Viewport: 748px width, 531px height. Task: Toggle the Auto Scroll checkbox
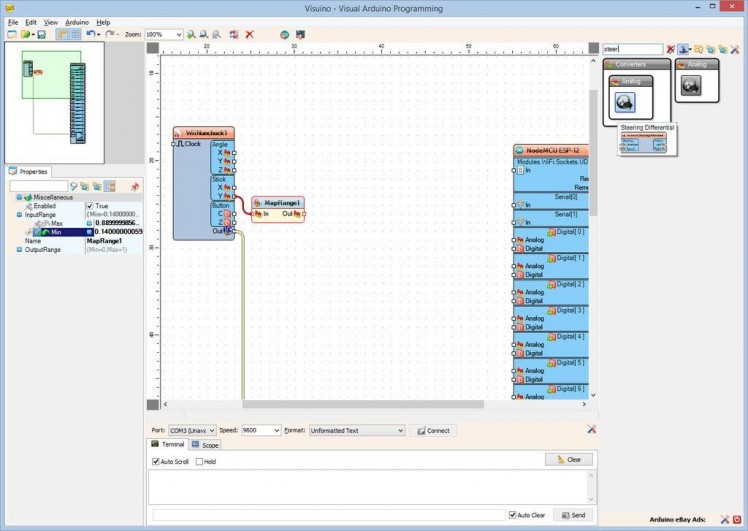coord(156,462)
